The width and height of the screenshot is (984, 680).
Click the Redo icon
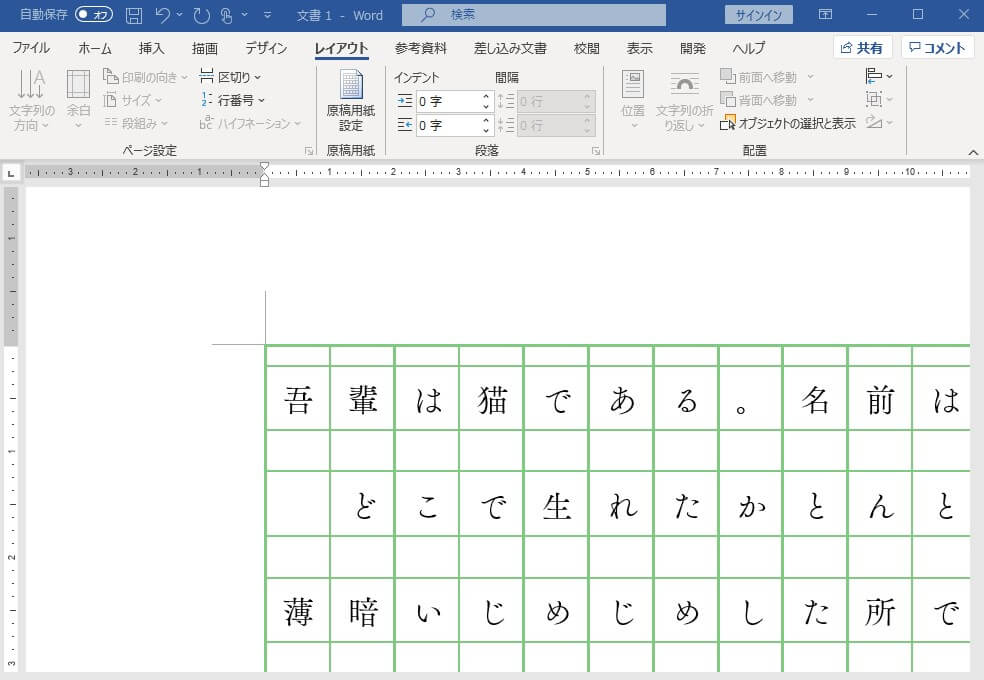coord(201,15)
